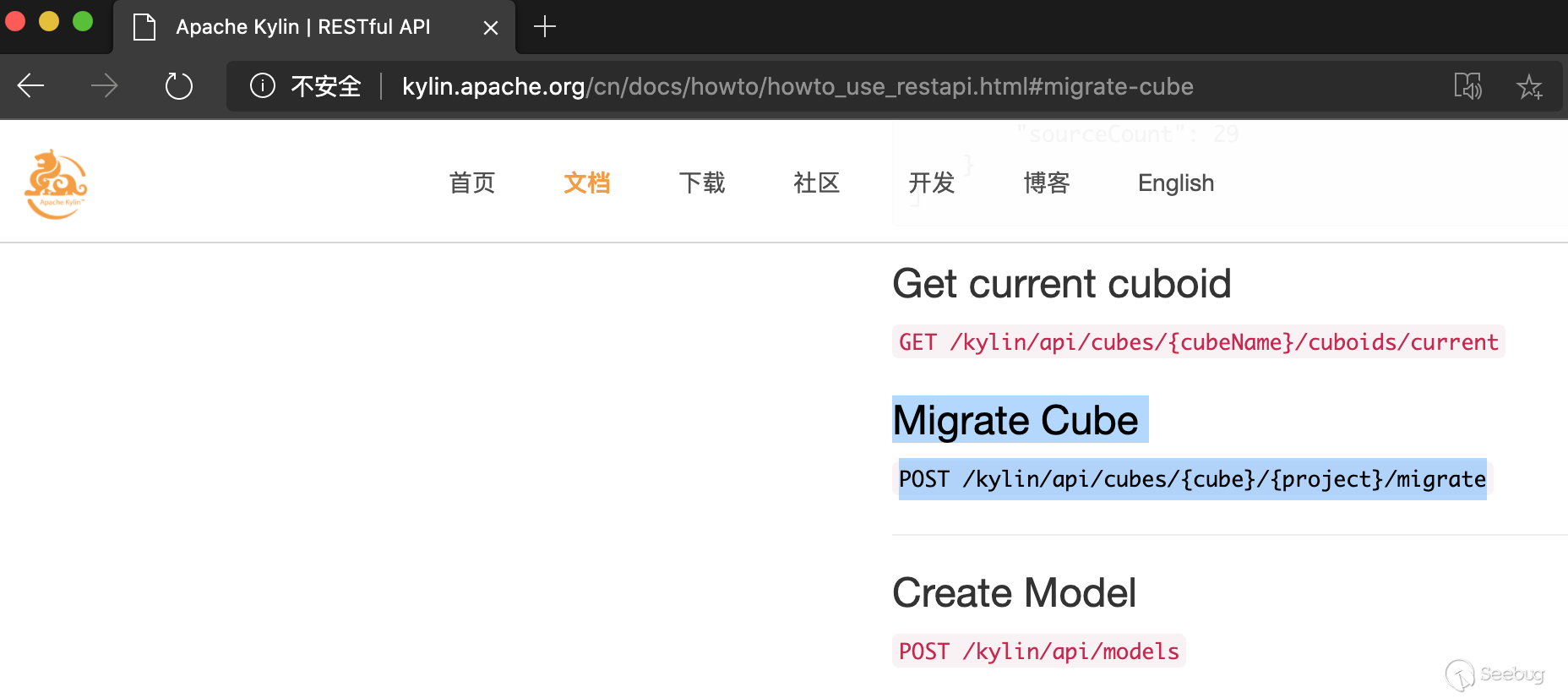Click the Apache Kylin logo
Screen dimensions: 1568x698
pos(56,183)
